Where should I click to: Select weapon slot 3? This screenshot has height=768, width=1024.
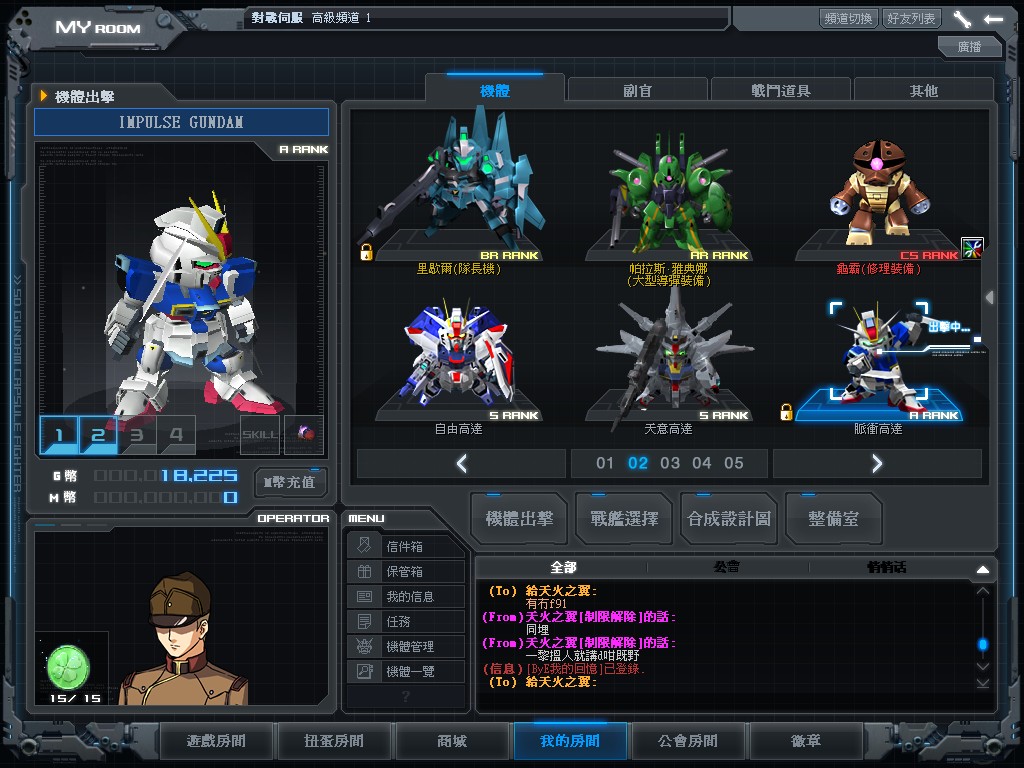137,434
